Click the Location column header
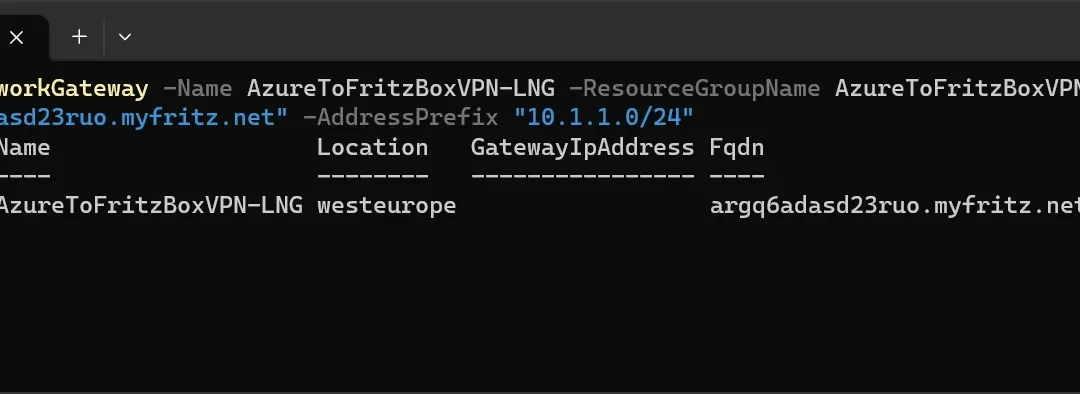 tap(372, 147)
